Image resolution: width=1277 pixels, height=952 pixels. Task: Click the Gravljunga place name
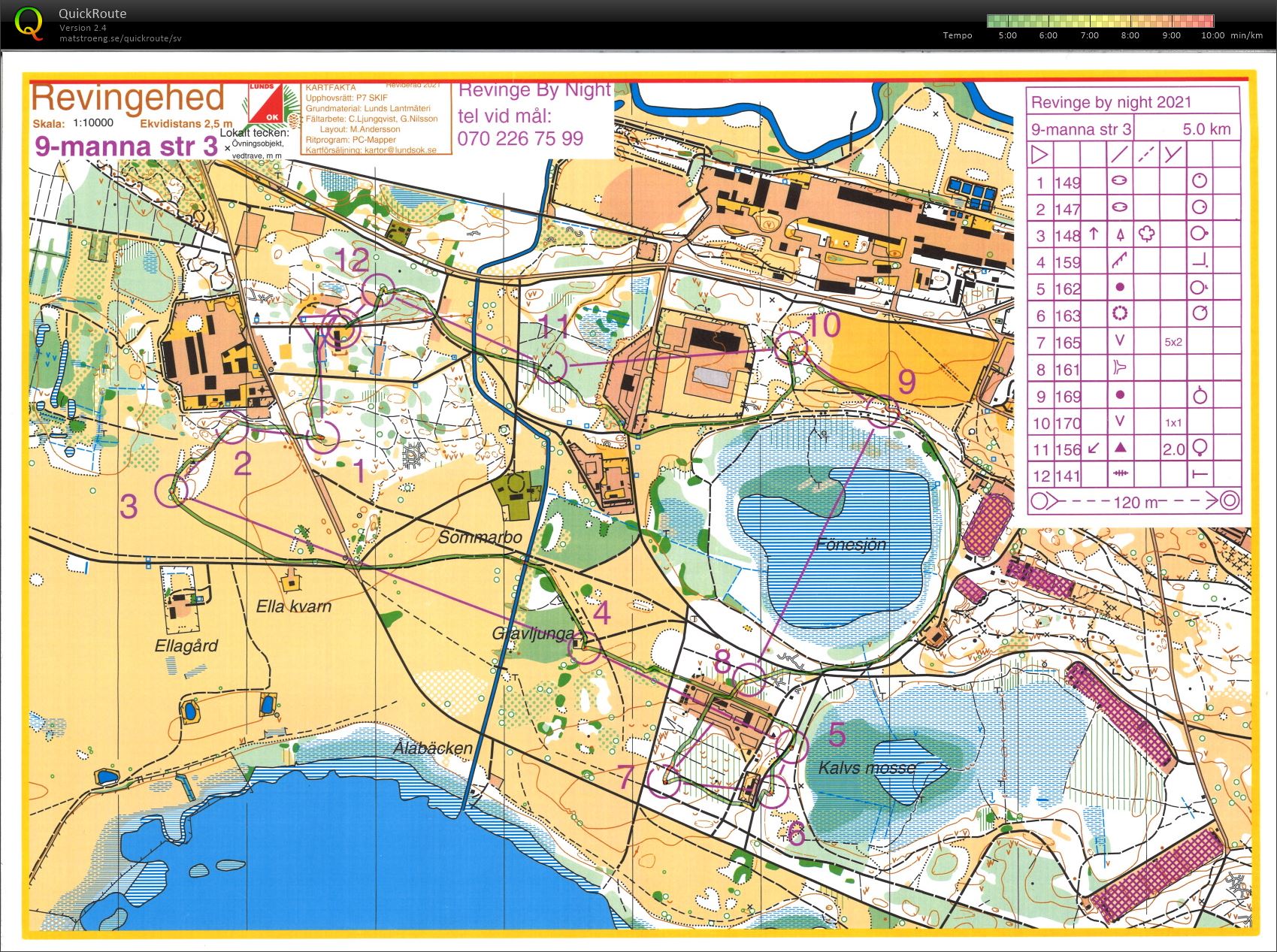(533, 633)
